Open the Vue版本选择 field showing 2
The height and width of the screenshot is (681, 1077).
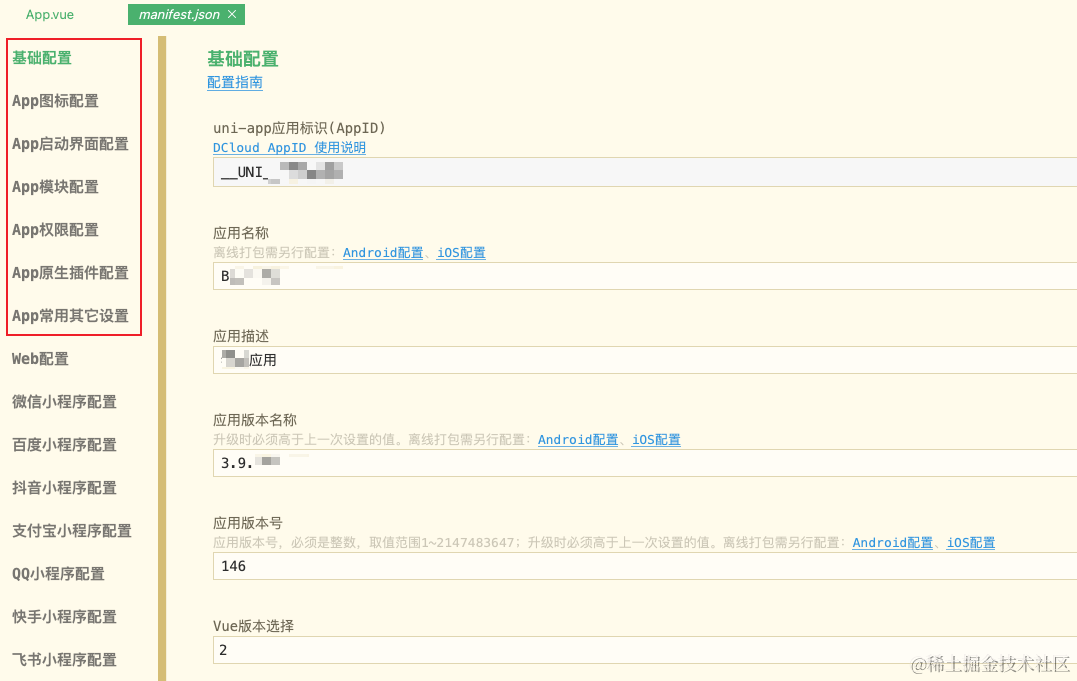645,650
